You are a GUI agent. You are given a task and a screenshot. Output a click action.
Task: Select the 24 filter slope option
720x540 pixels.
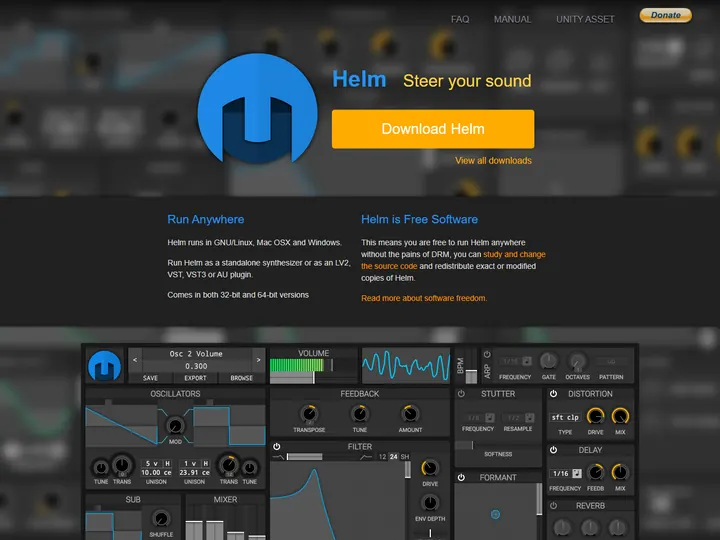click(394, 457)
